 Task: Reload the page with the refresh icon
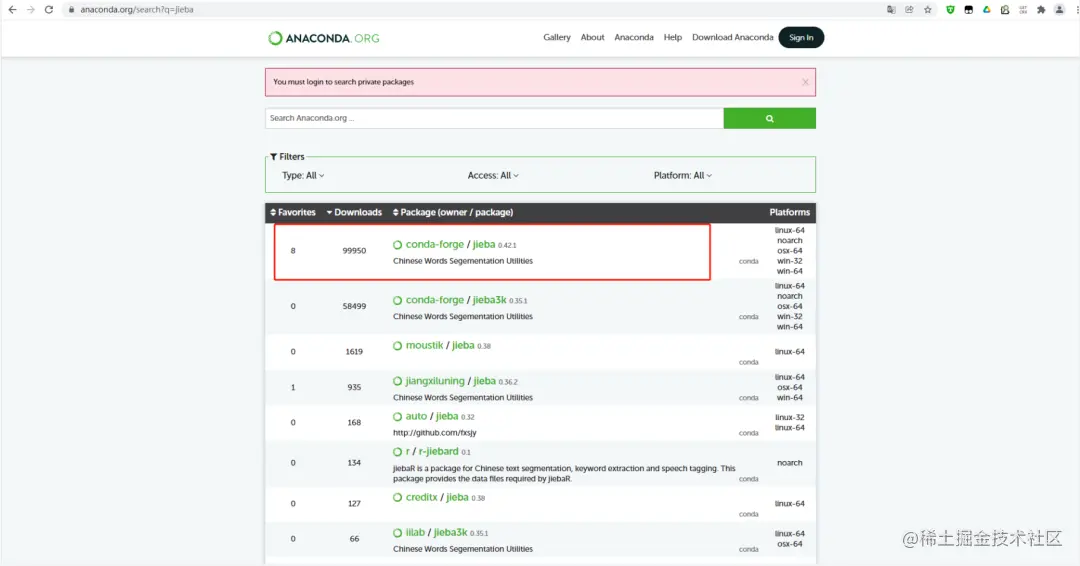(x=49, y=10)
